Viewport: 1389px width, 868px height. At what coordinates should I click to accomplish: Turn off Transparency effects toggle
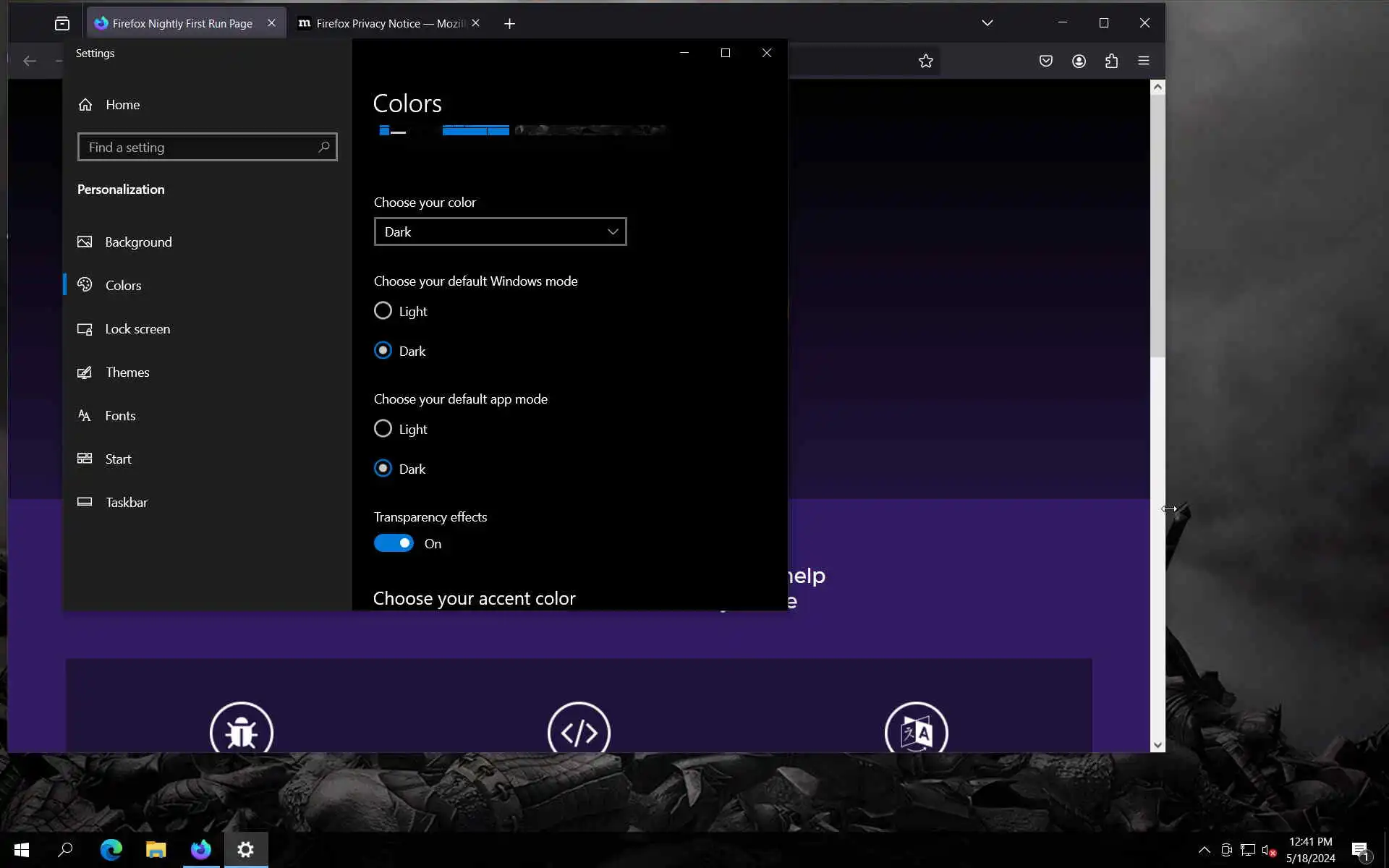(394, 543)
